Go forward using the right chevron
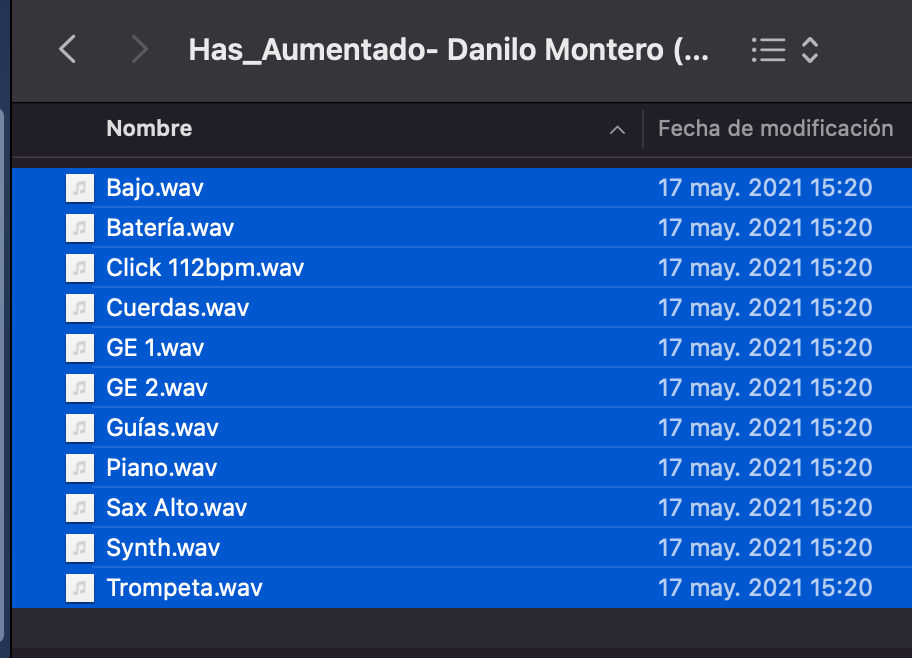The image size is (912, 658). [x=140, y=49]
